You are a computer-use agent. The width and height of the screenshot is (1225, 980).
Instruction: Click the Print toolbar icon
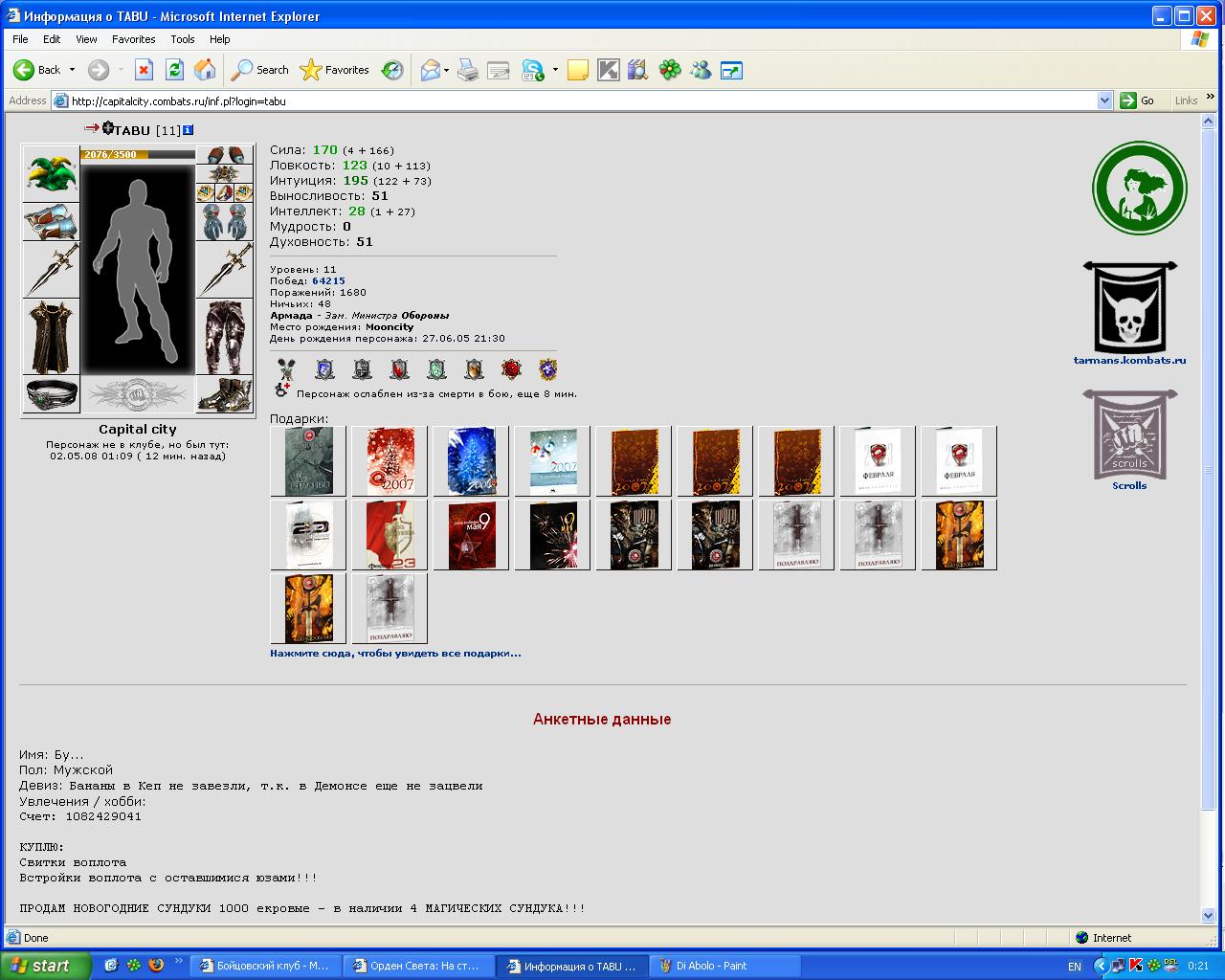point(468,70)
